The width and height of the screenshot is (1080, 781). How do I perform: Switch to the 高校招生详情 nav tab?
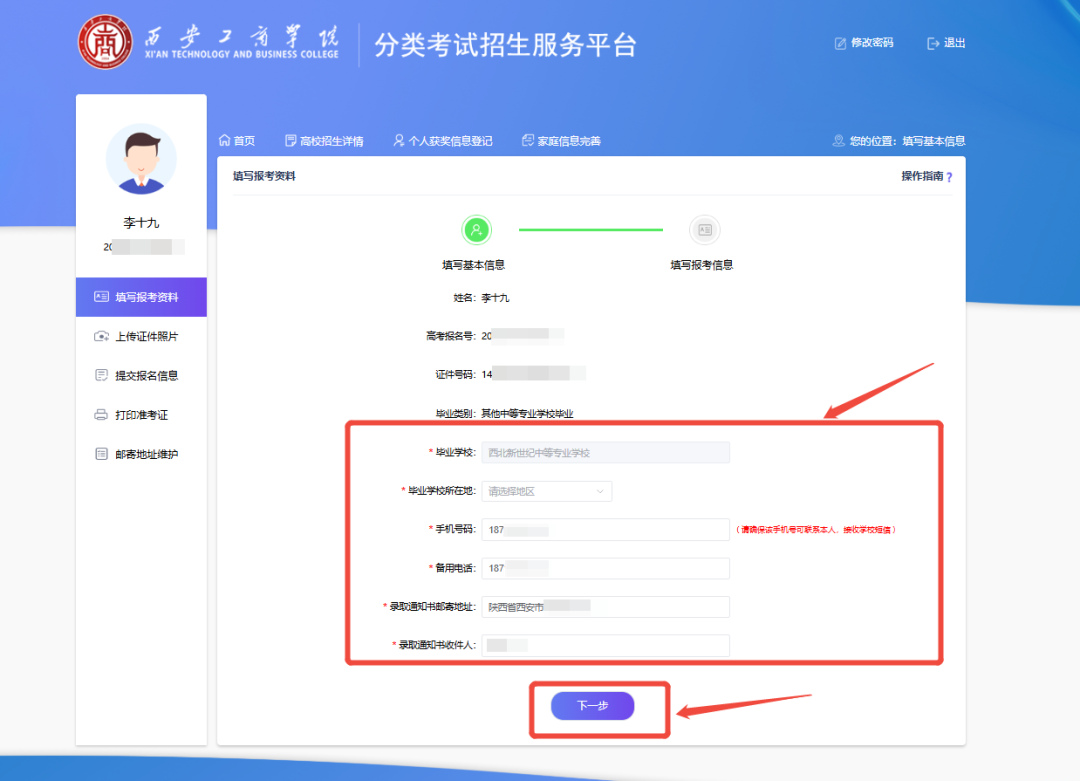[320, 140]
